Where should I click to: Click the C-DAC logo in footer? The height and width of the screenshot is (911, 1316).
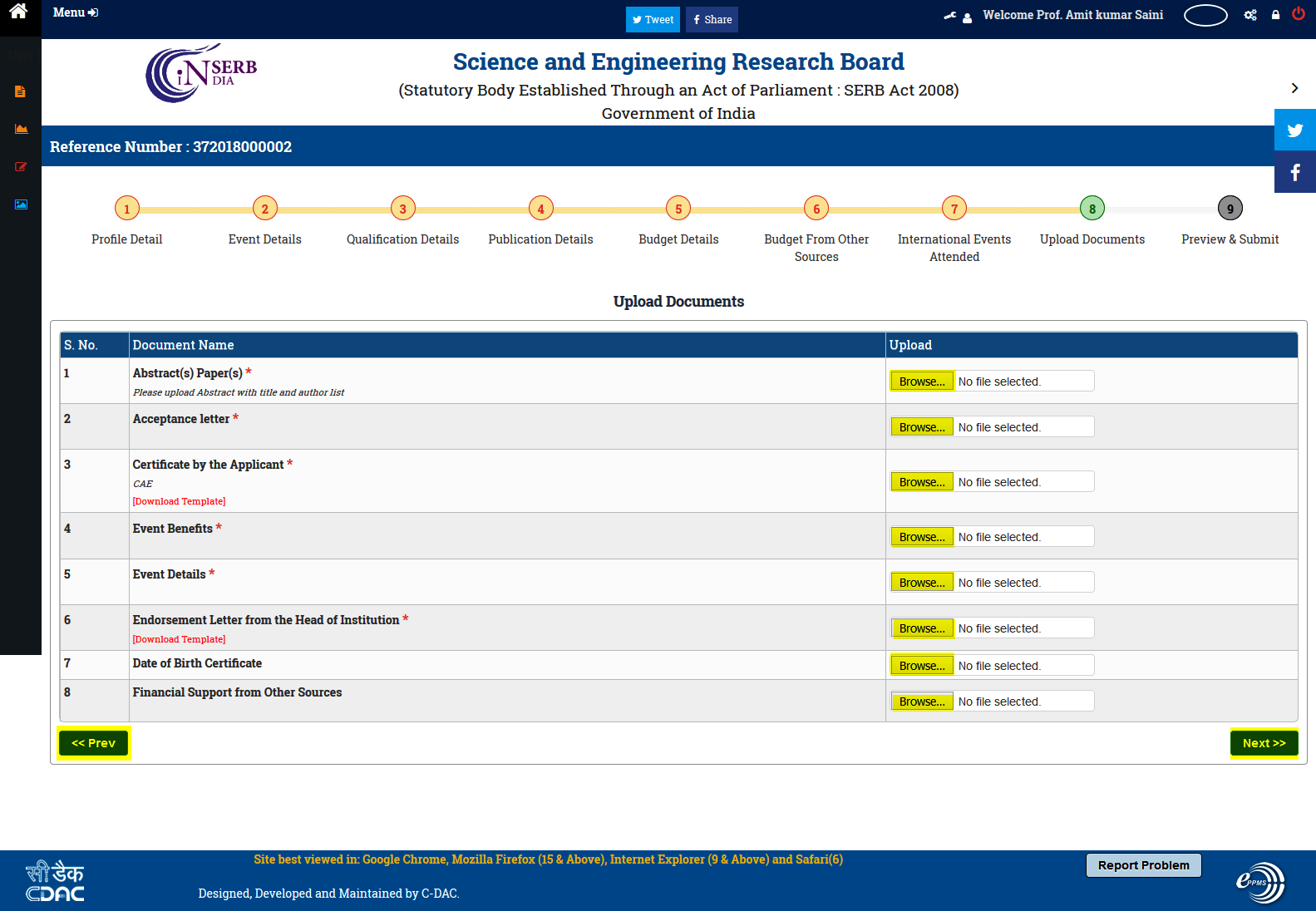55,881
